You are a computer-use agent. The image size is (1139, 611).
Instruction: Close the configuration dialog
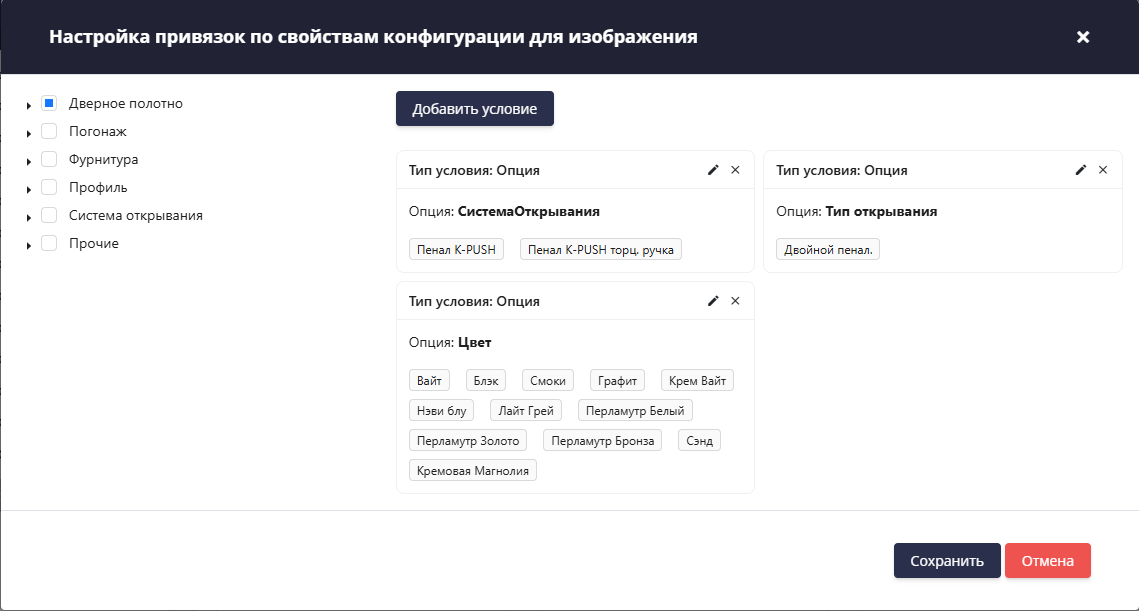(1082, 37)
